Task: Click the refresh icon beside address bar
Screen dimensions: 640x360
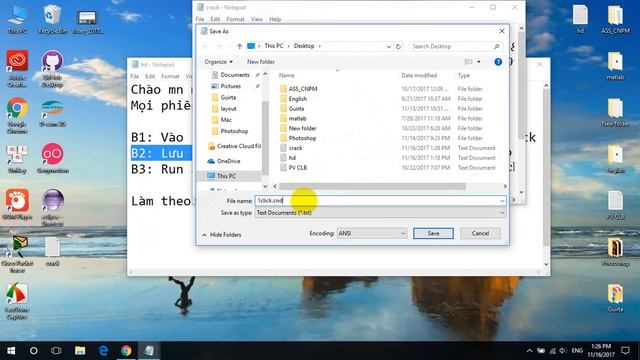Action: tap(398, 47)
